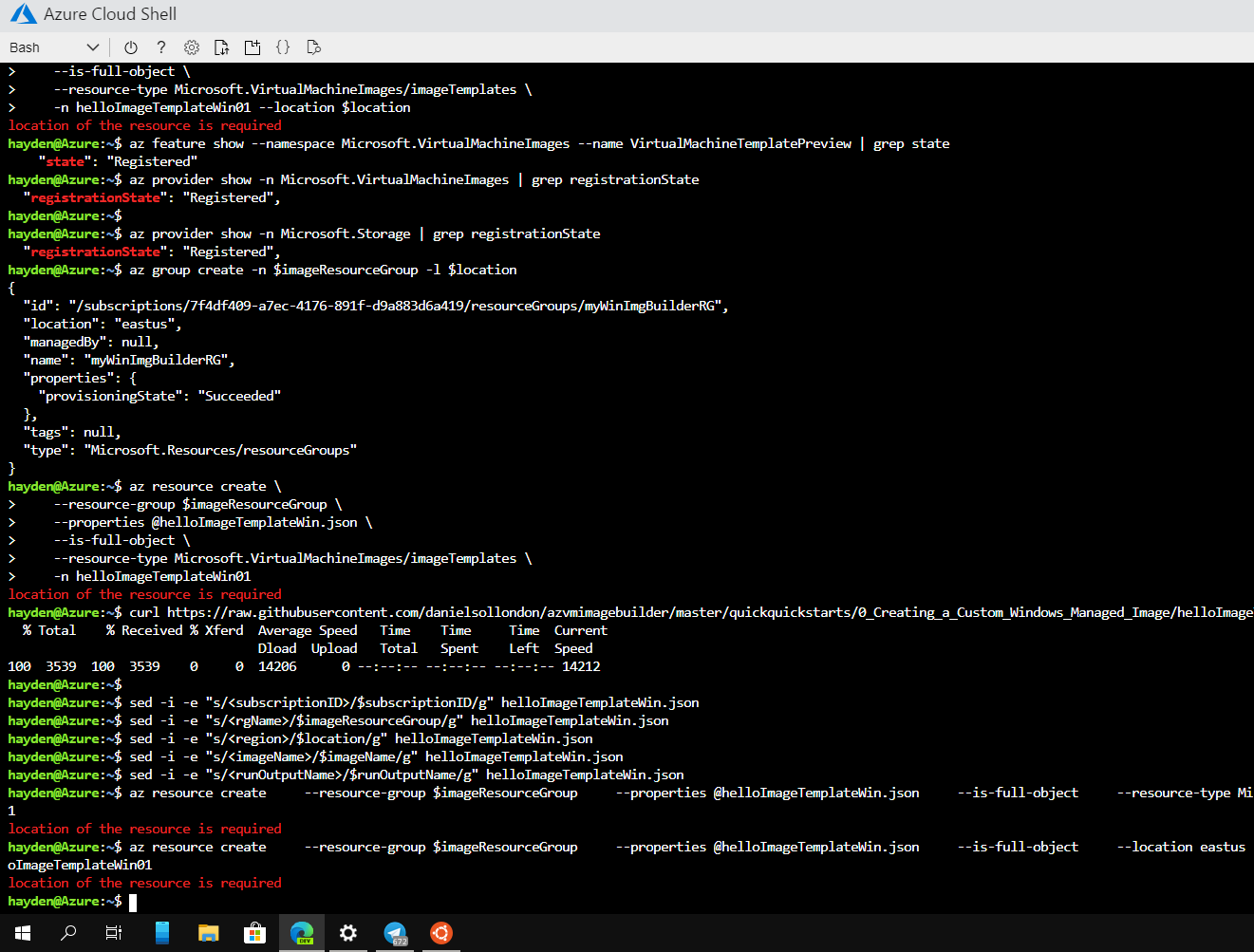The image size is (1254, 952).
Task: Switch to Edge Dev in taskbar
Action: pyautogui.click(x=302, y=933)
